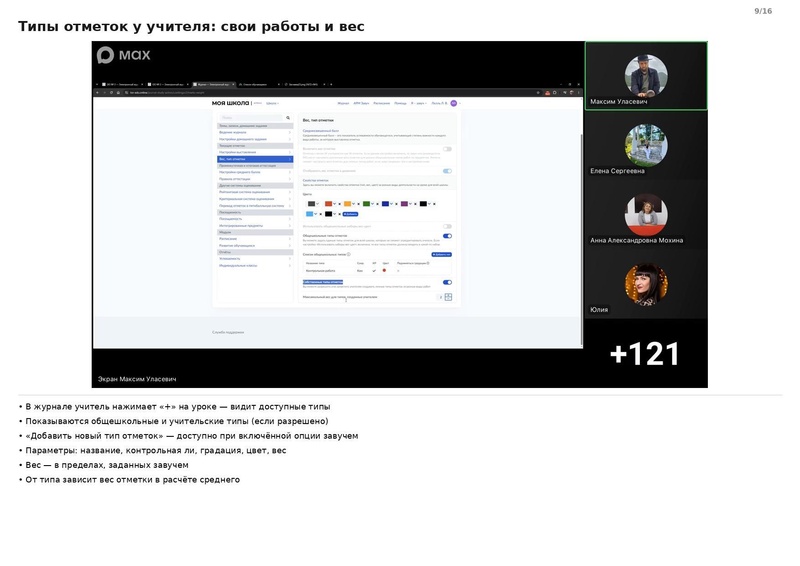Toggle the use school-wide weight-color sets switch
800x566 pixels.
[447, 226]
